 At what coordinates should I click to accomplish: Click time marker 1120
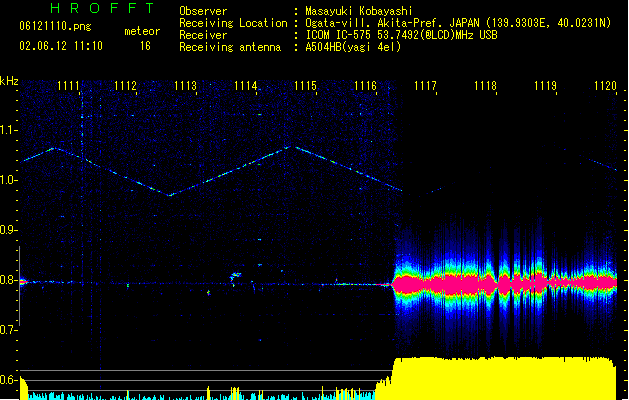pos(605,86)
